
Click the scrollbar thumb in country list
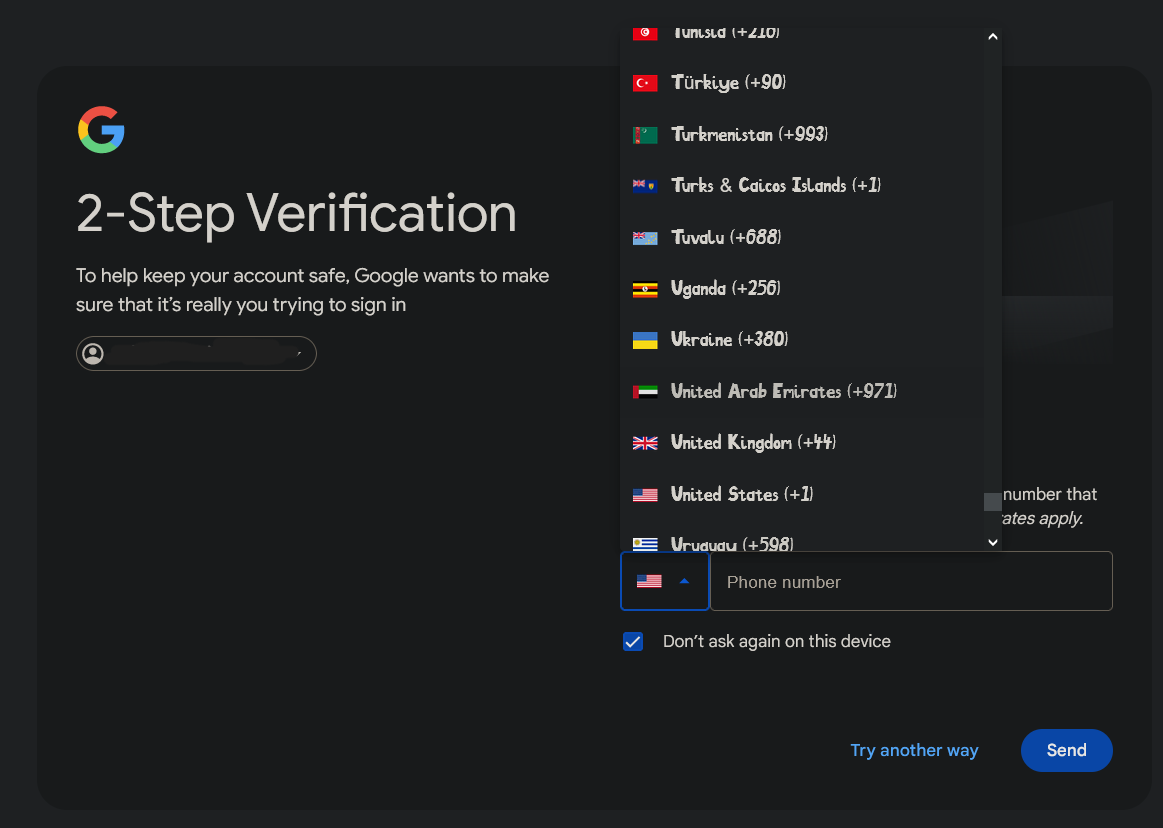pyautogui.click(x=992, y=501)
